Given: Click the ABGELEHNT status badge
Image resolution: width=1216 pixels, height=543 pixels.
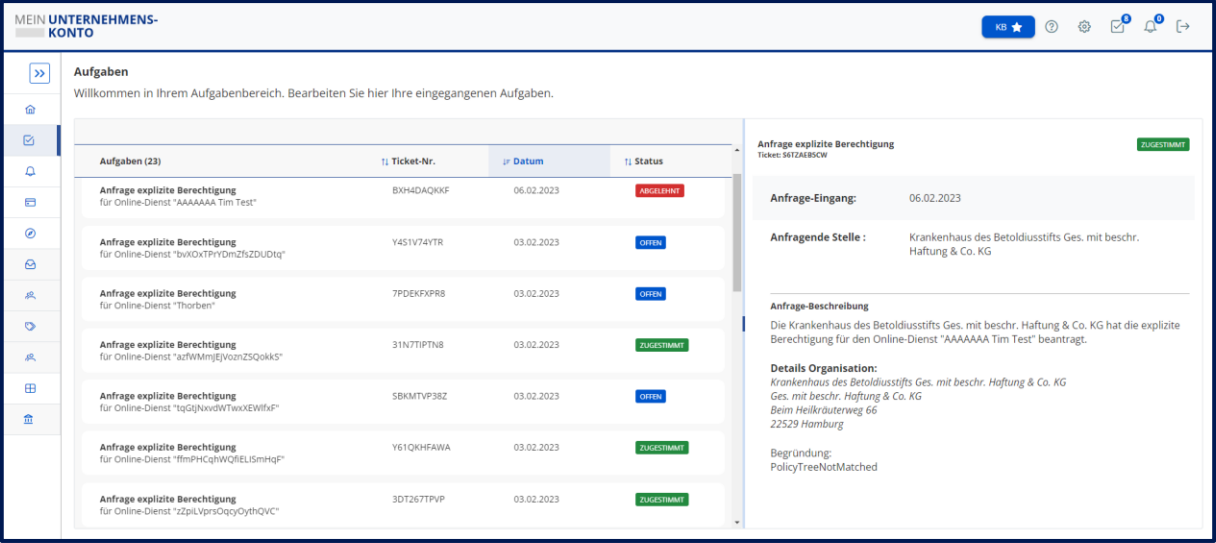Looking at the screenshot, I should (660, 191).
